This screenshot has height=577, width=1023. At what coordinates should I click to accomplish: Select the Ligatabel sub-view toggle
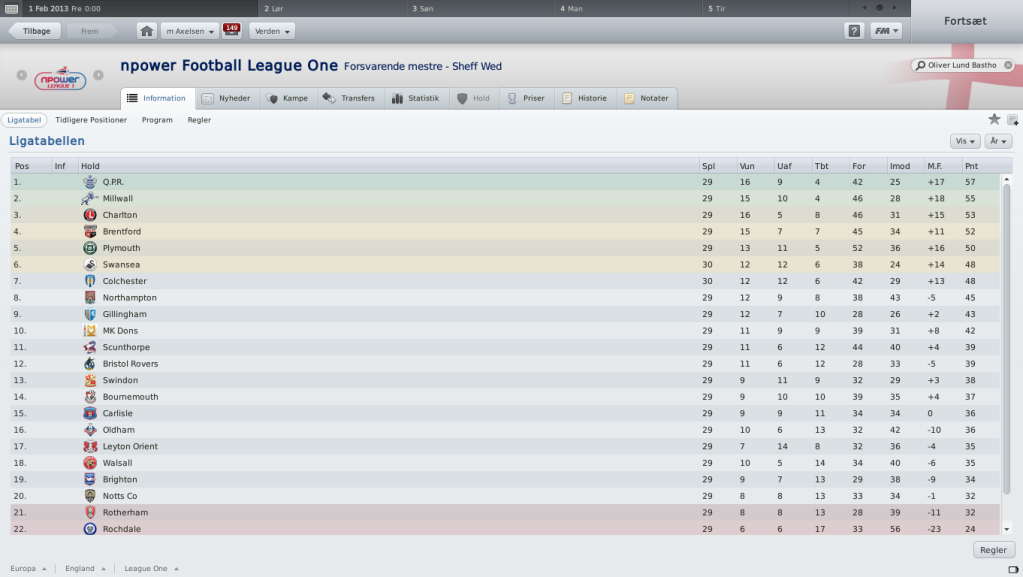tap(24, 120)
